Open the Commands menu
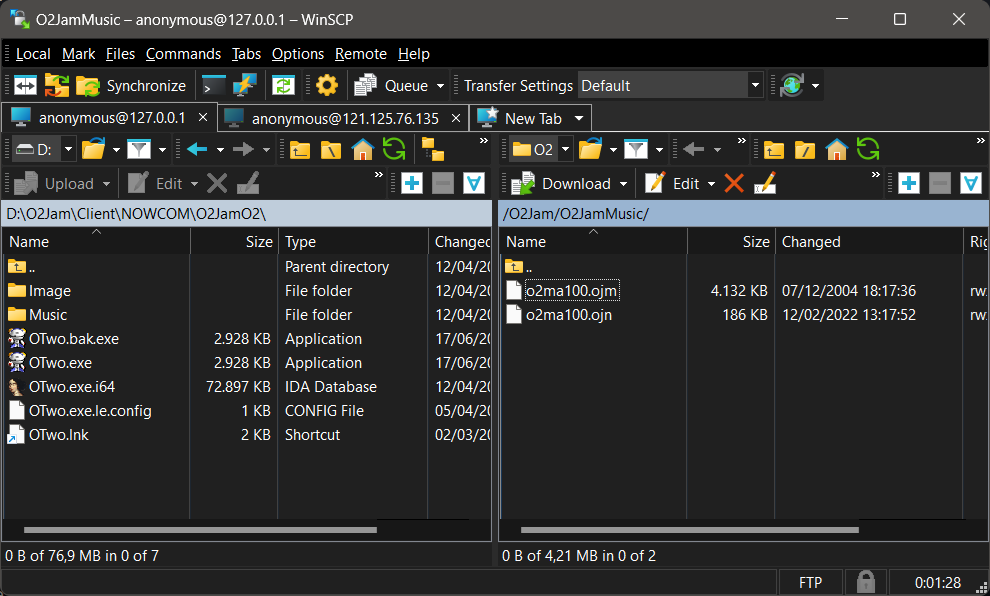The width and height of the screenshot is (990, 596). (x=183, y=54)
